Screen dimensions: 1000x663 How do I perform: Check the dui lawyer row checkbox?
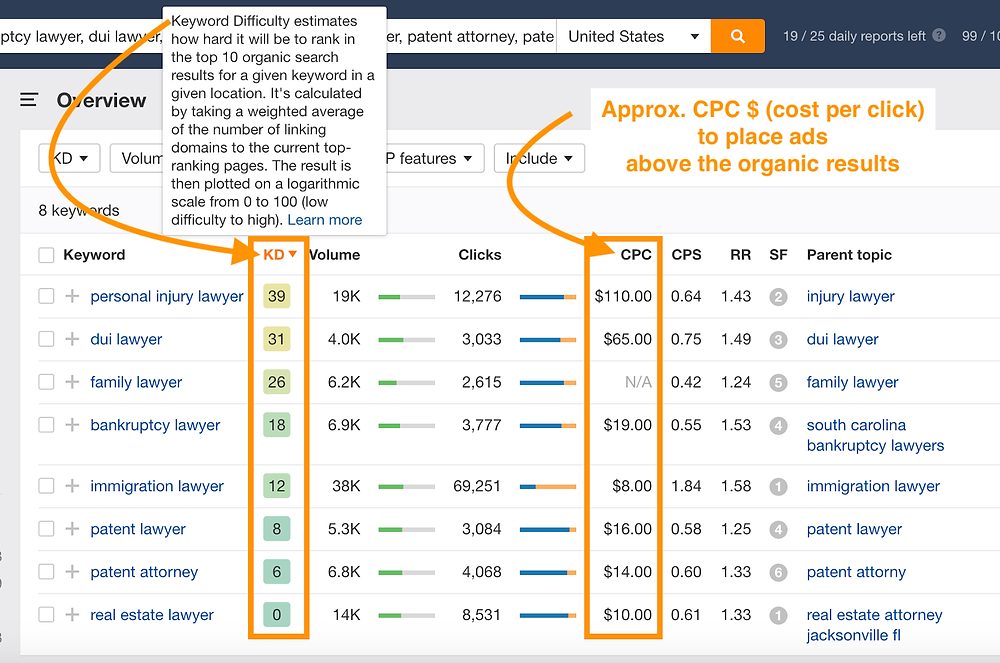(x=46, y=339)
